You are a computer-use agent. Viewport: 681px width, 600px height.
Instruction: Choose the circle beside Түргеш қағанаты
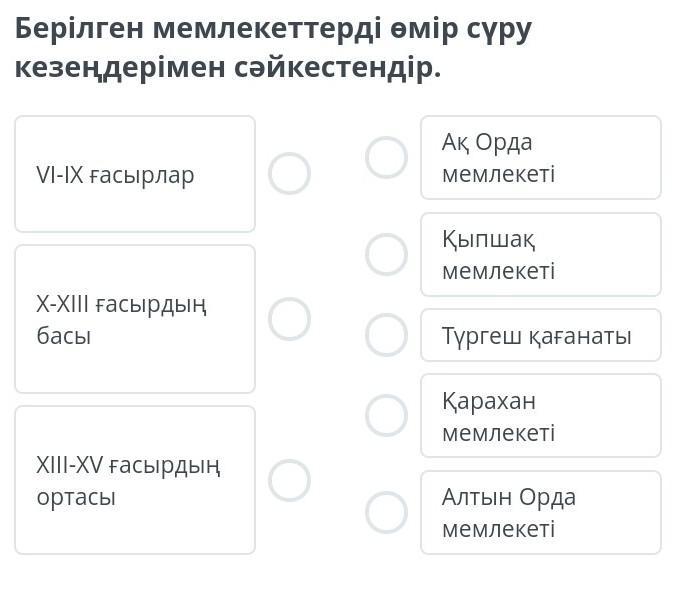(386, 335)
